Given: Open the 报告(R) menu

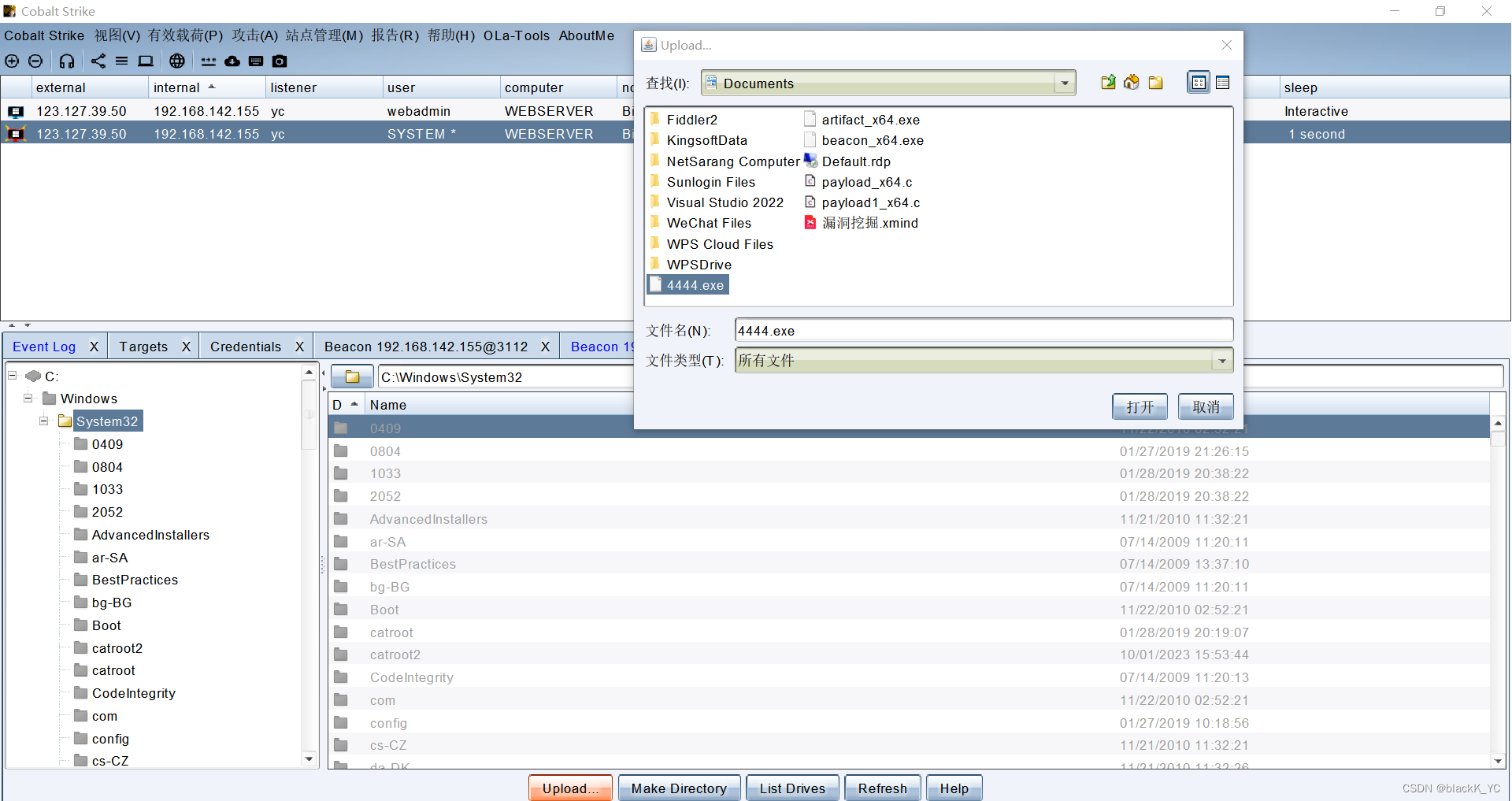Looking at the screenshot, I should [395, 35].
